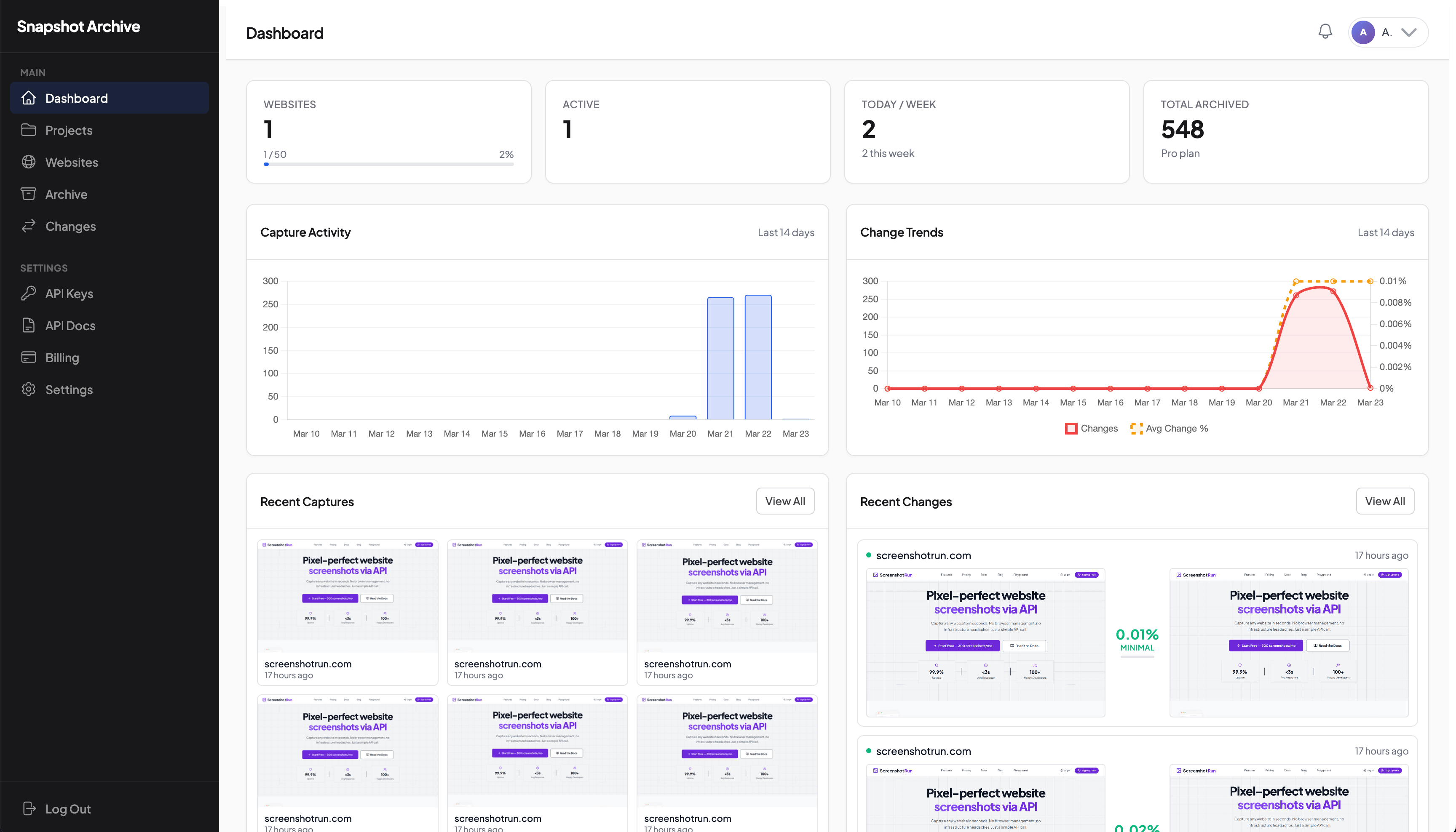This screenshot has height=832, width=1456.
Task: Open Projects from the sidebar
Action: [109, 130]
